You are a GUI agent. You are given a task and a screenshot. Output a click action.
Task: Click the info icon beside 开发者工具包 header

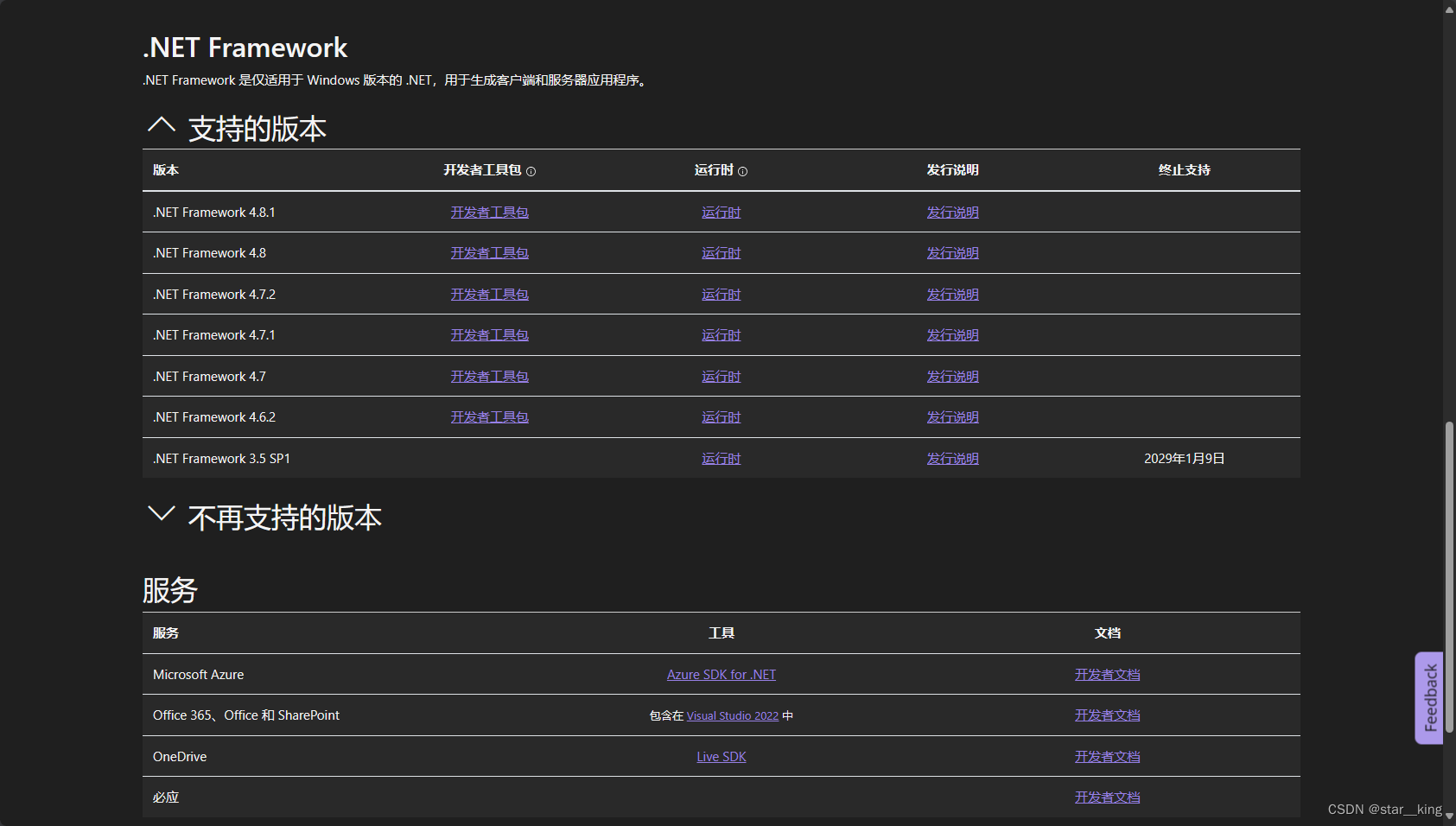531,171
